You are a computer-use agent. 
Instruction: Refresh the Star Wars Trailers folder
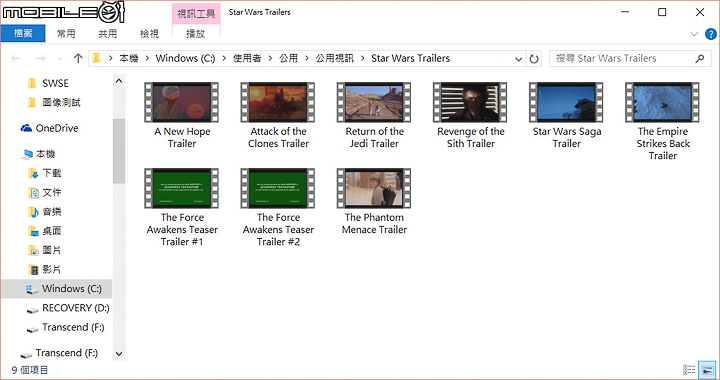(x=534, y=59)
